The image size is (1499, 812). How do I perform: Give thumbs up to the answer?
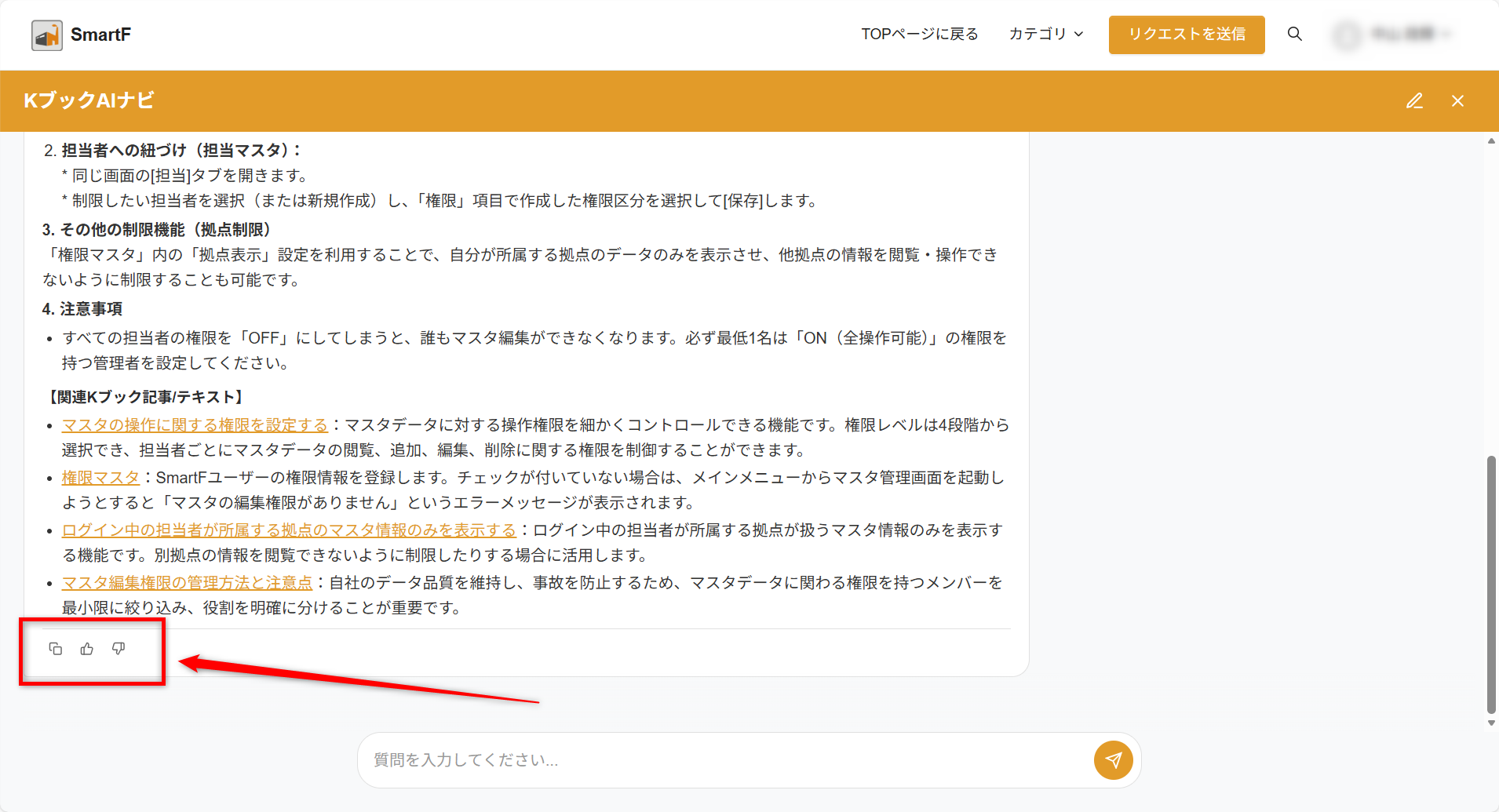coord(87,649)
